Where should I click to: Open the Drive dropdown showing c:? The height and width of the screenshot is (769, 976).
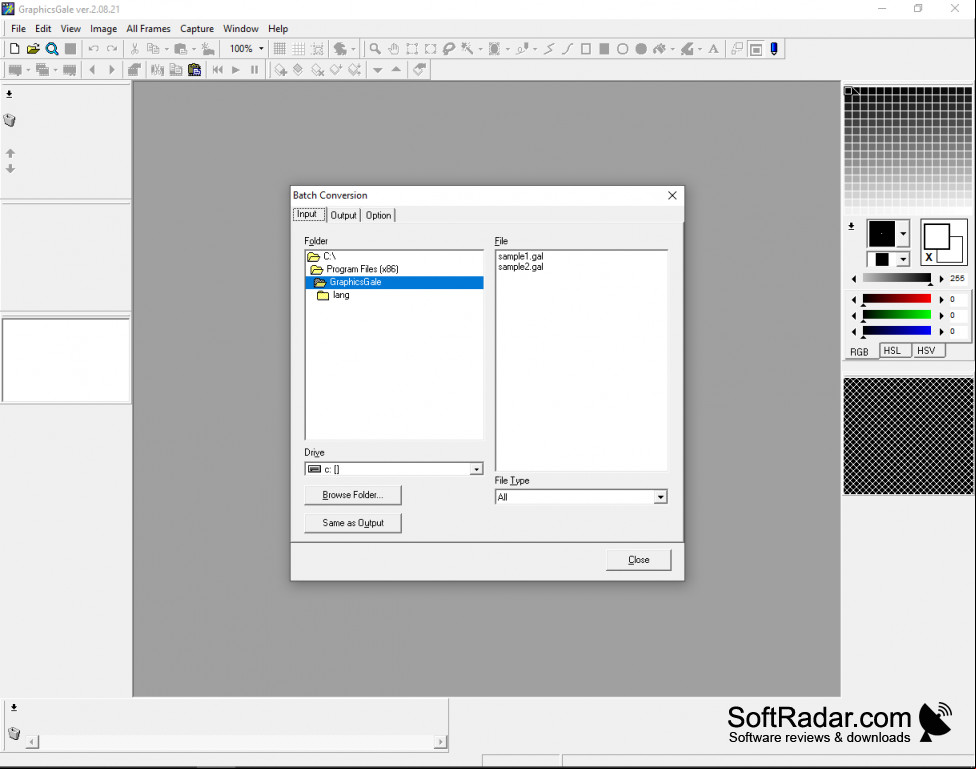pos(476,469)
